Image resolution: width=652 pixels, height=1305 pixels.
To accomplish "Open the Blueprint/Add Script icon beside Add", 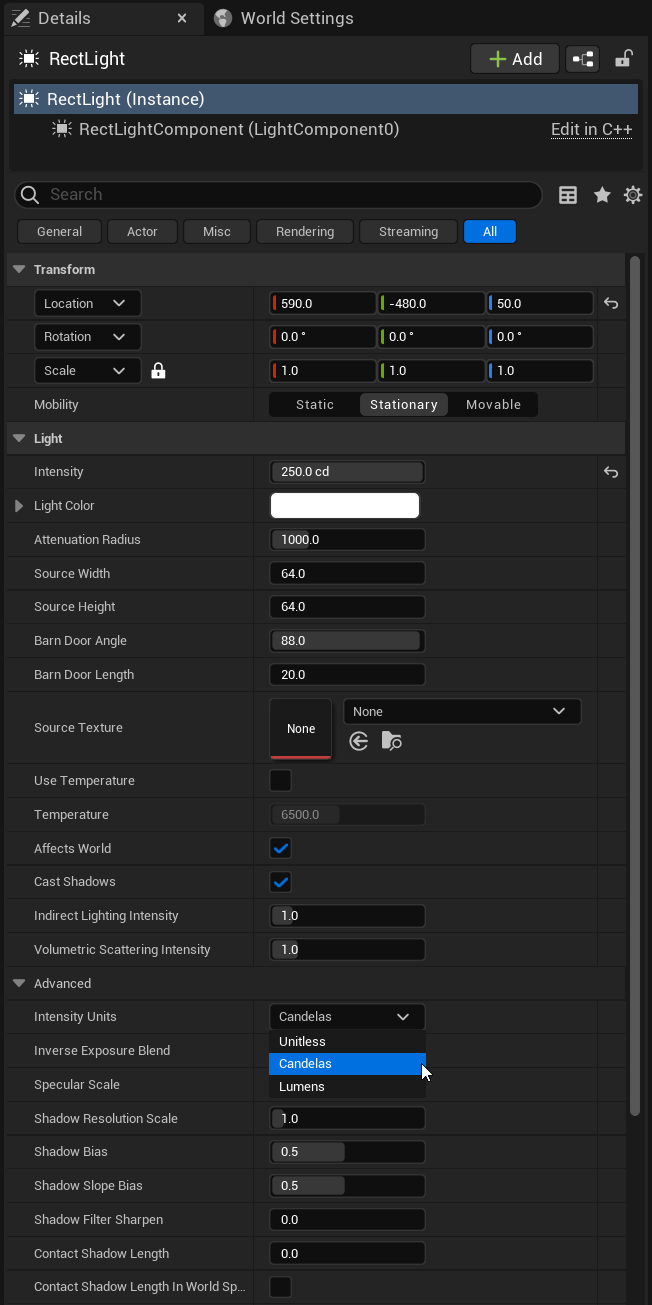I will tap(583, 59).
